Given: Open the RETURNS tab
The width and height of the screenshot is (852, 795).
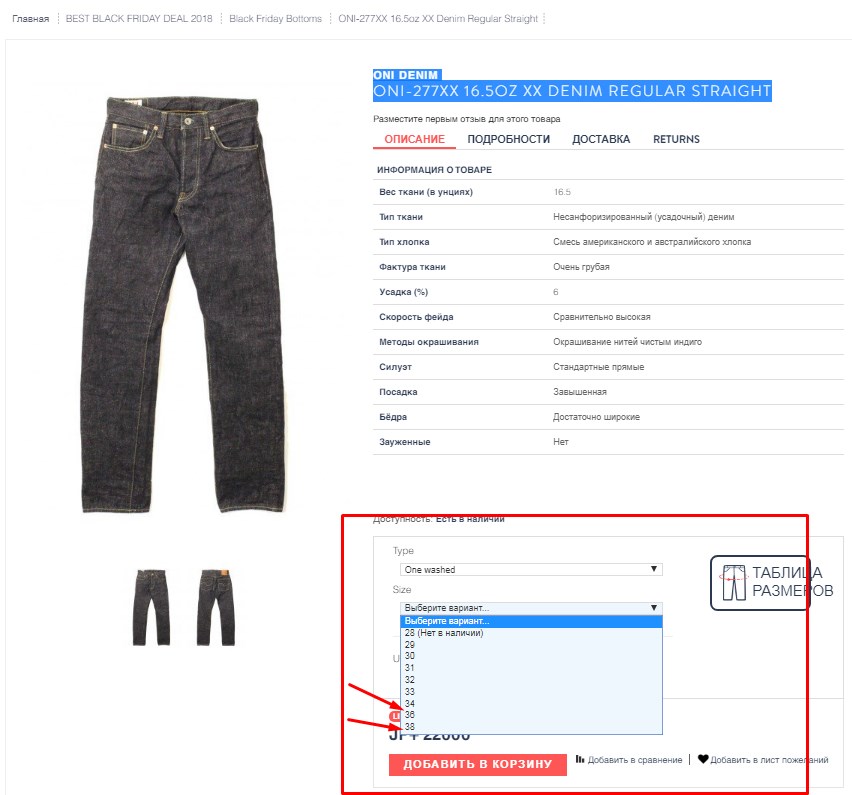Looking at the screenshot, I should coord(676,139).
